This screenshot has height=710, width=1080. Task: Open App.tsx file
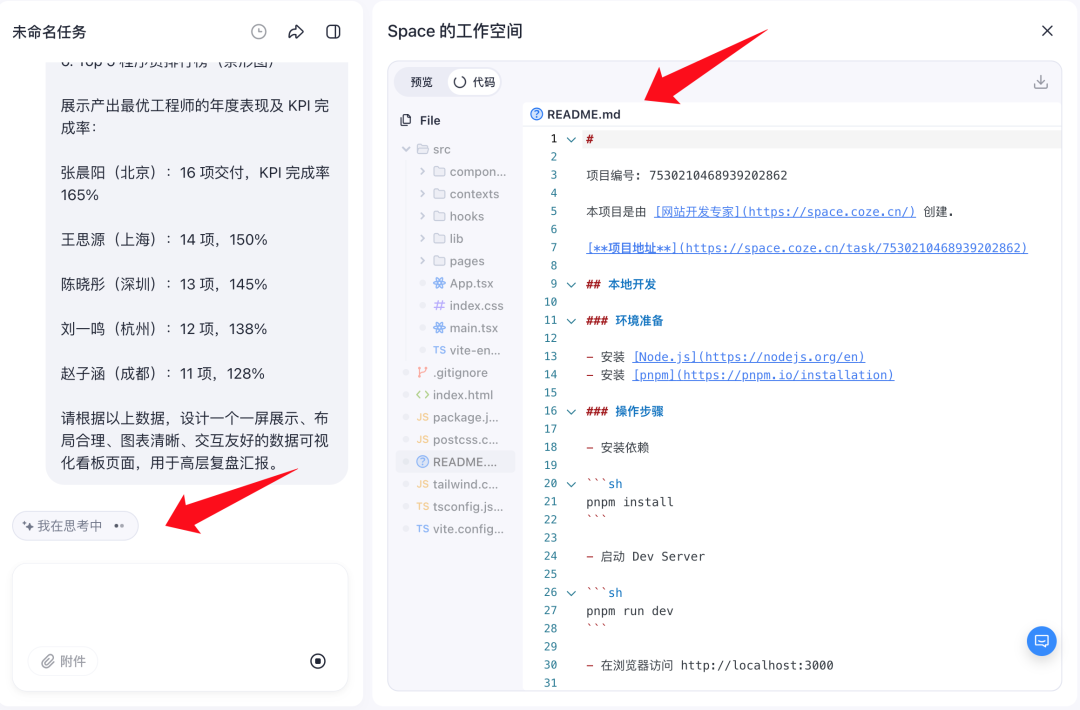tap(463, 283)
